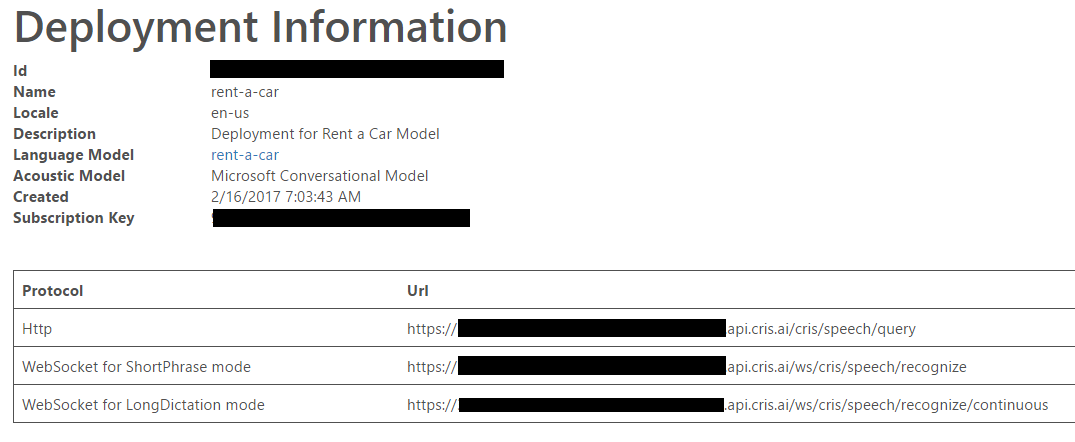Screen dimensions: 1075x442
Task: Click the Protocol column header
Action: (x=52, y=291)
